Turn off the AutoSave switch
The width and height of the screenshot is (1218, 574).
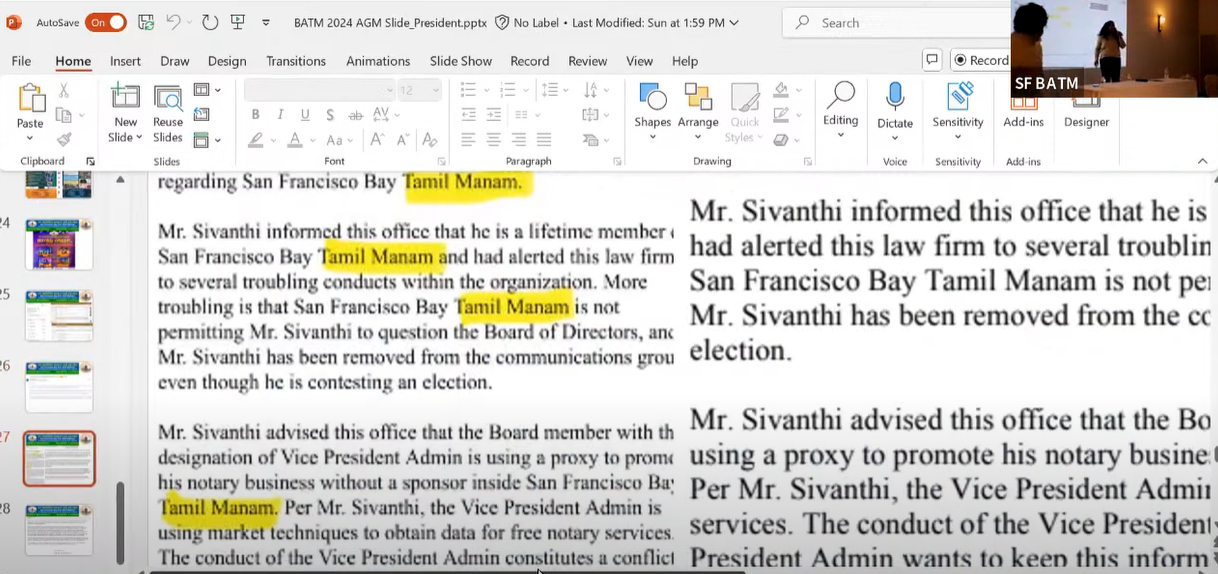click(105, 22)
